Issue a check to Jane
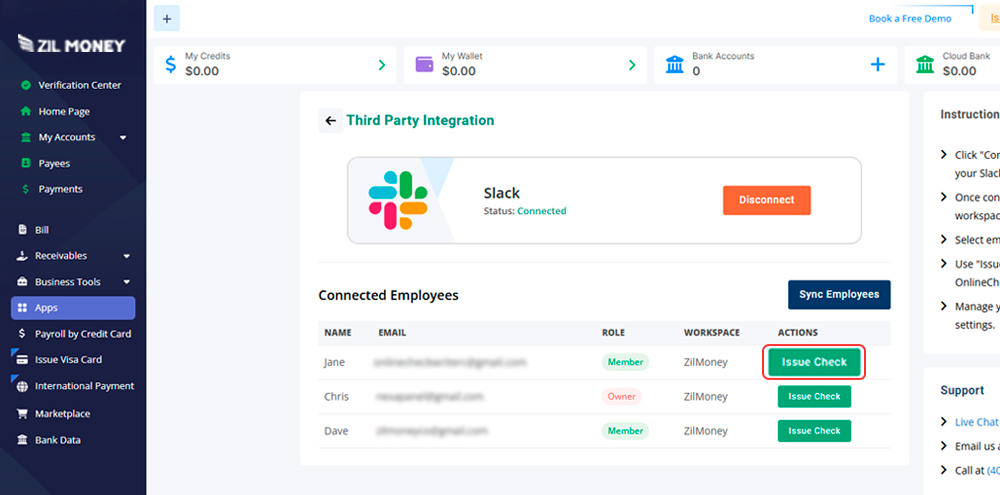Screen dimensions: 1000x495 click(814, 362)
